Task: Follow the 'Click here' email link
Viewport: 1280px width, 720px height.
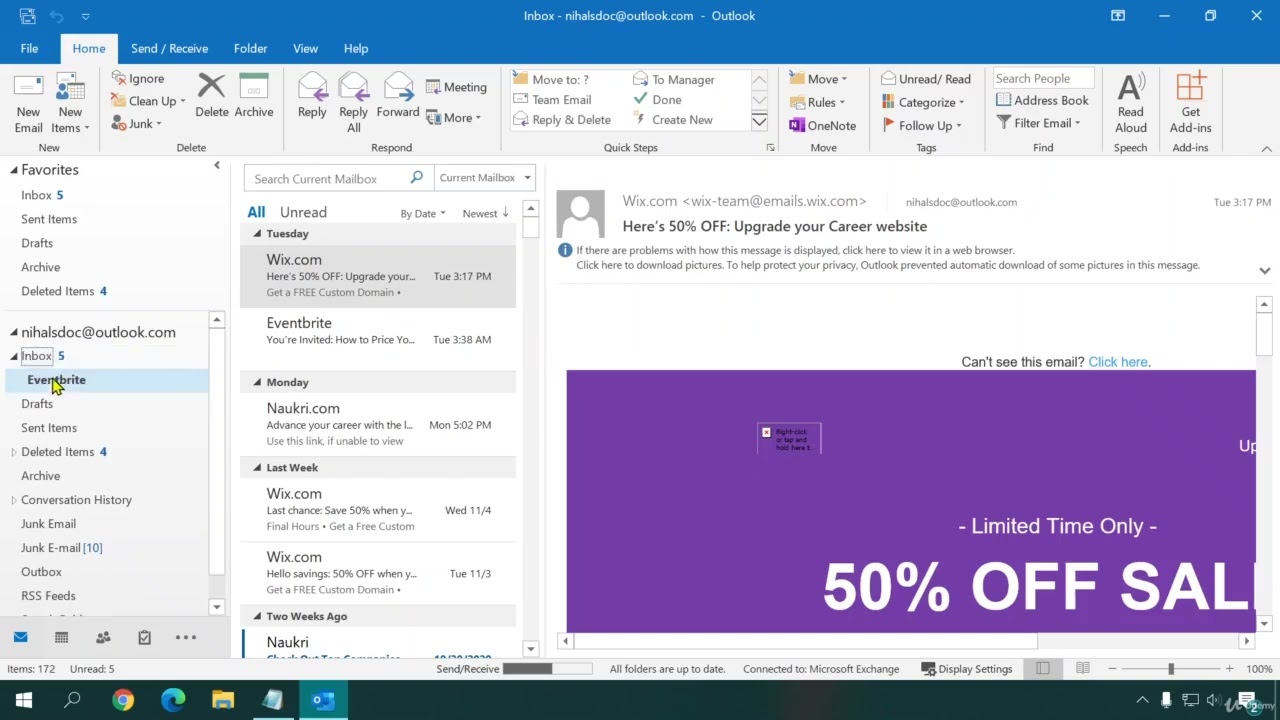Action: coord(1117,362)
